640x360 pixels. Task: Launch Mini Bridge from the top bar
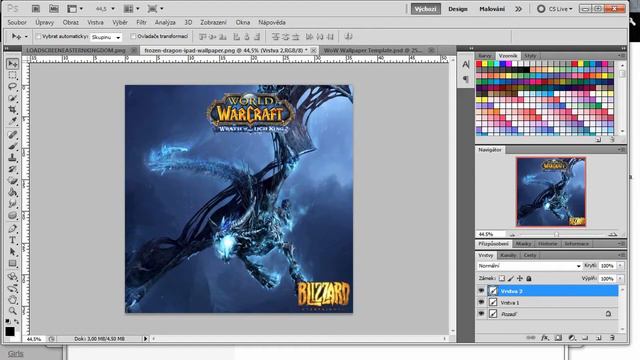tap(53, 9)
